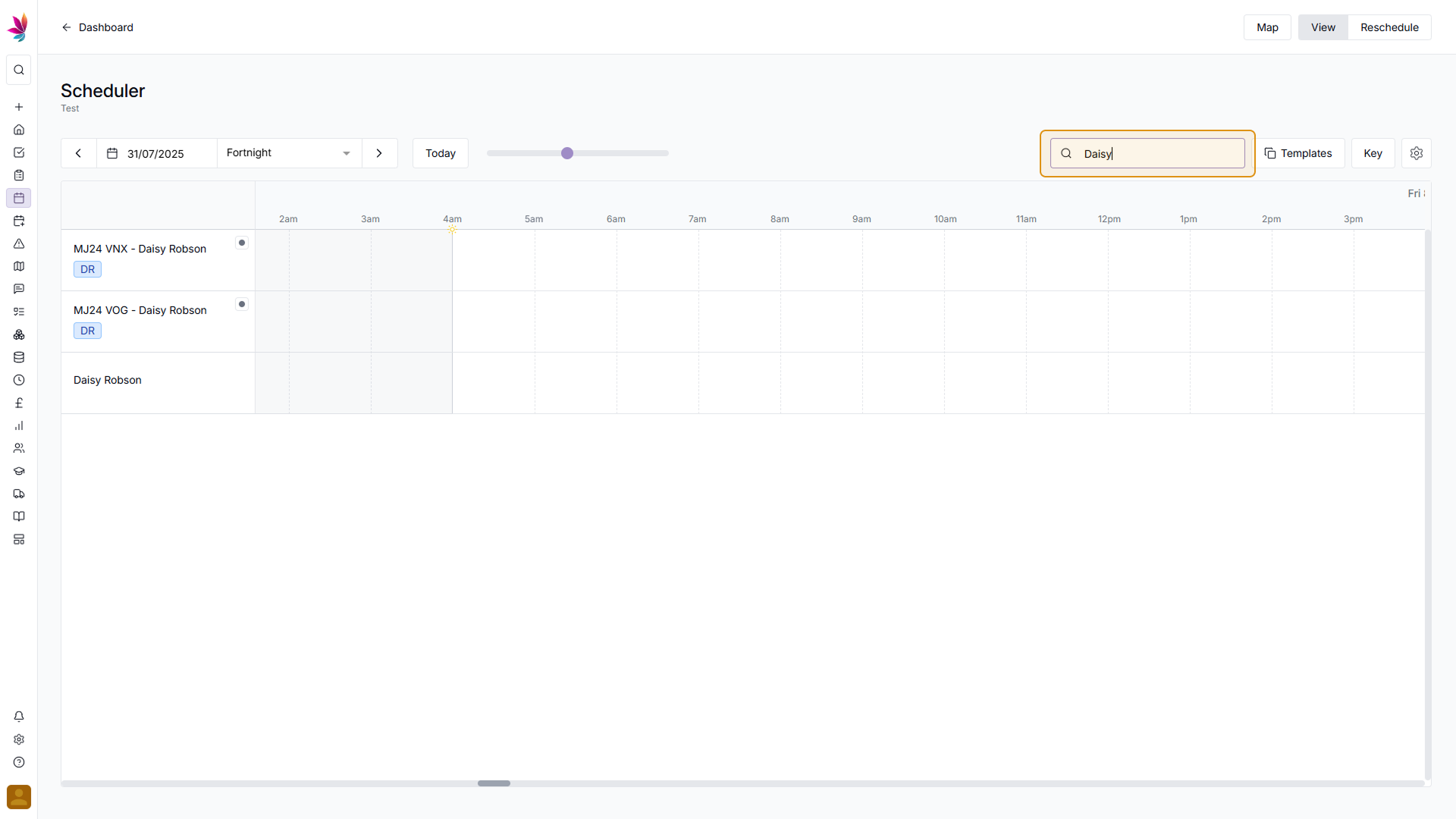Go to the next date period
Screen dimensions: 1456x819
pyautogui.click(x=379, y=153)
